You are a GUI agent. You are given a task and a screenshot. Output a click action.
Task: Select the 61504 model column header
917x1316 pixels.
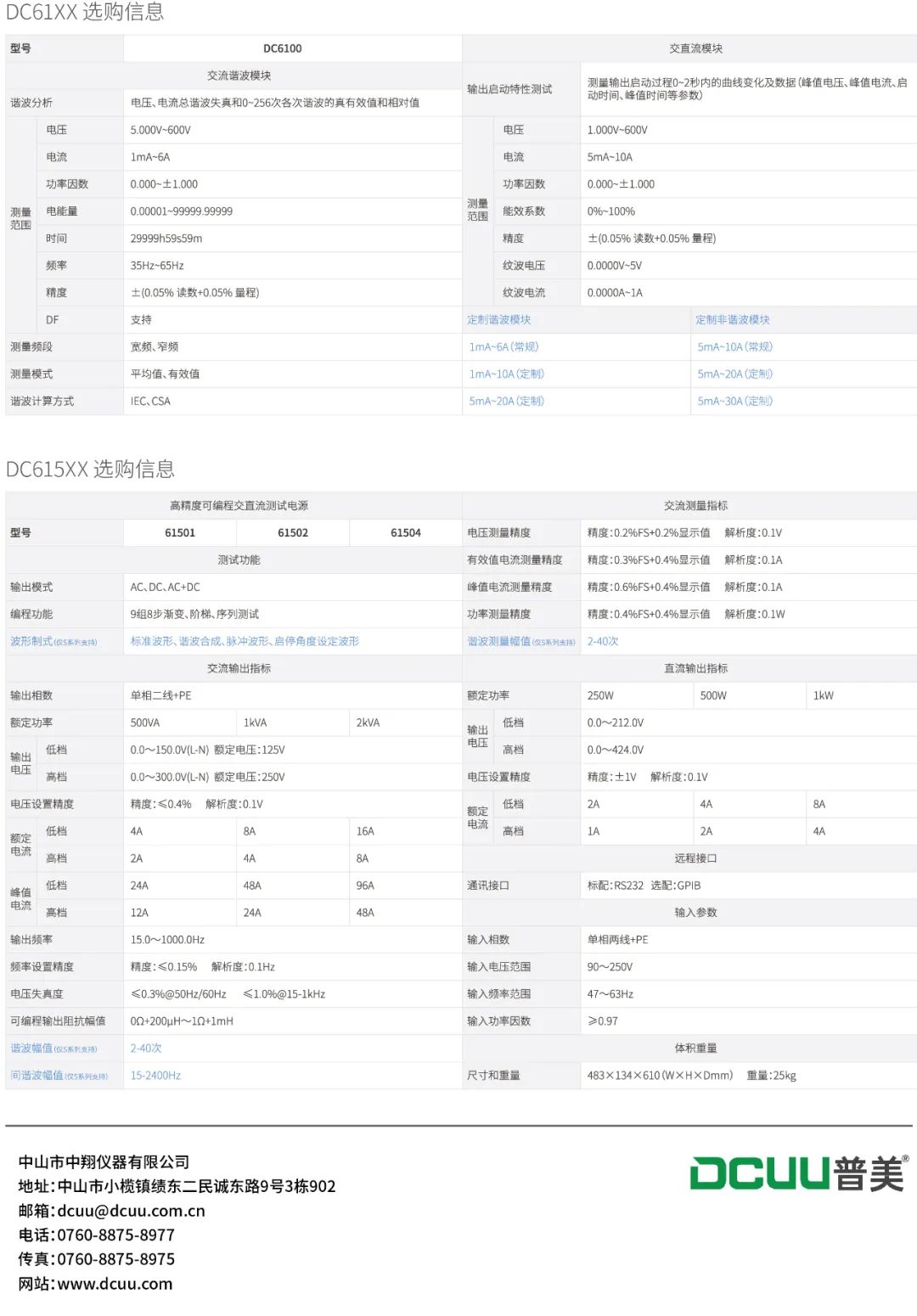click(x=406, y=533)
